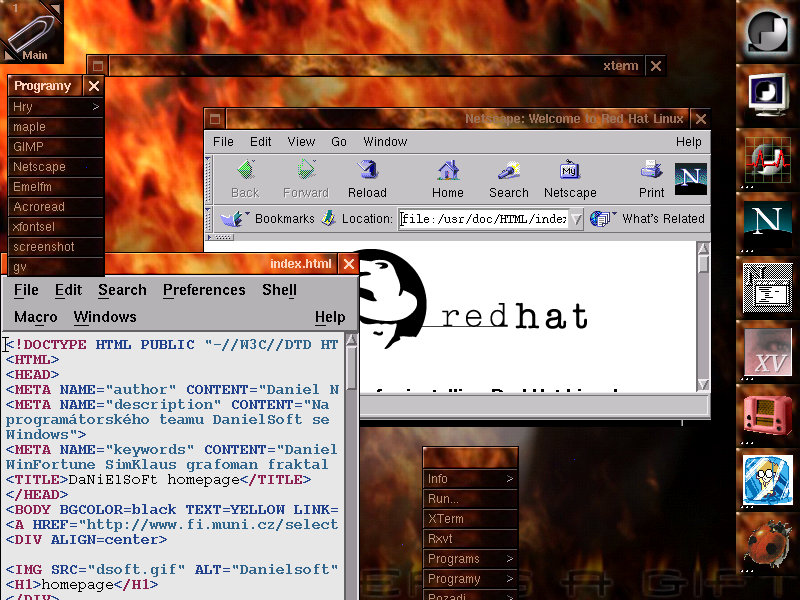Launch GIMP from Programy menu
Image resolution: width=800 pixels, height=600 pixels.
coord(56,146)
